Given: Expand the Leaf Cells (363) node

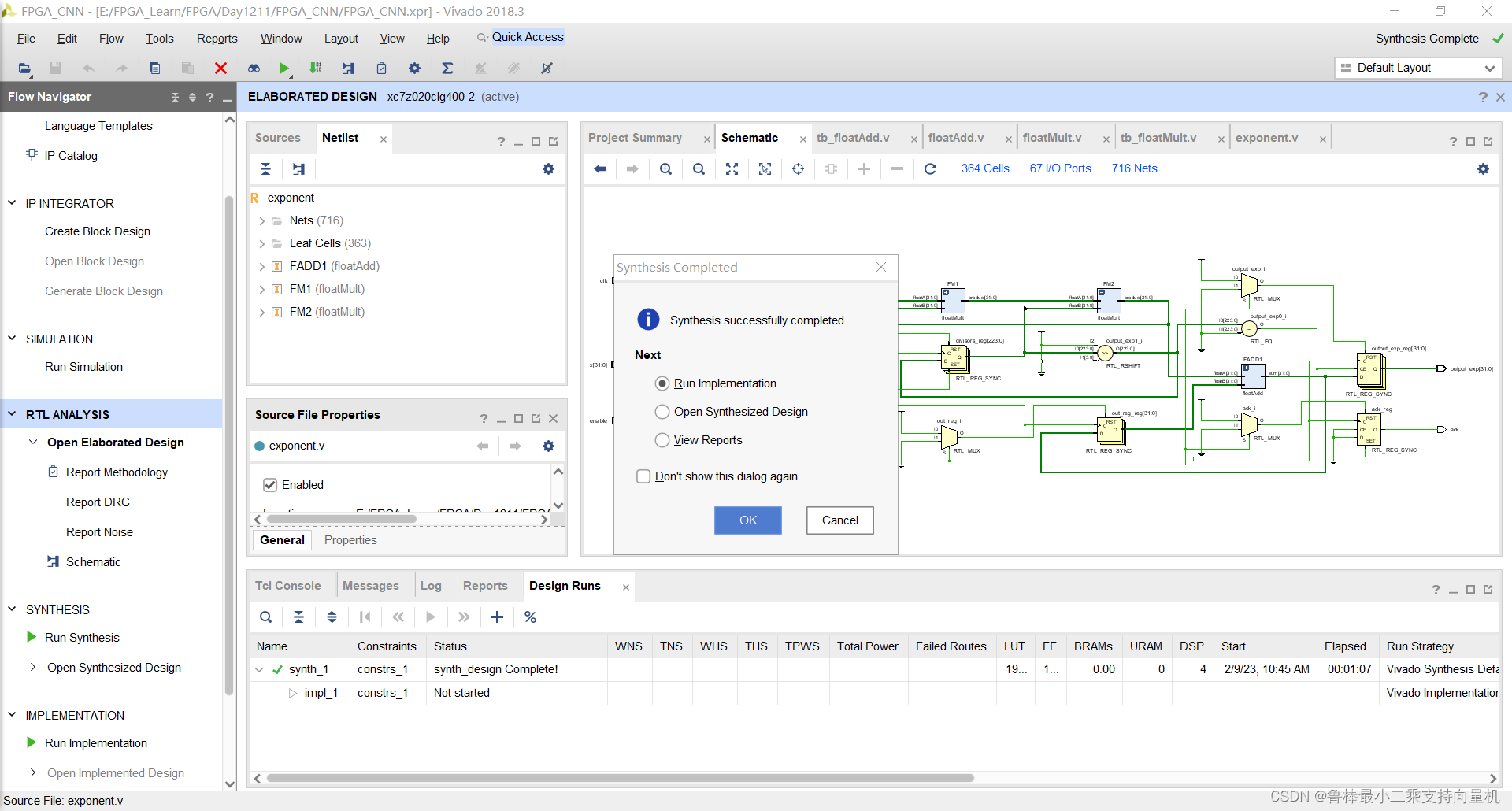Looking at the screenshot, I should point(261,244).
